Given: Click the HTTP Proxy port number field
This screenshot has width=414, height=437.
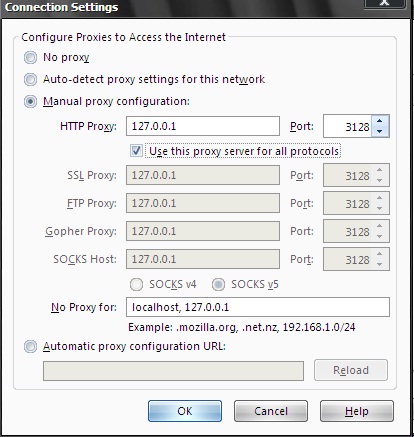Looking at the screenshot, I should (x=348, y=126).
